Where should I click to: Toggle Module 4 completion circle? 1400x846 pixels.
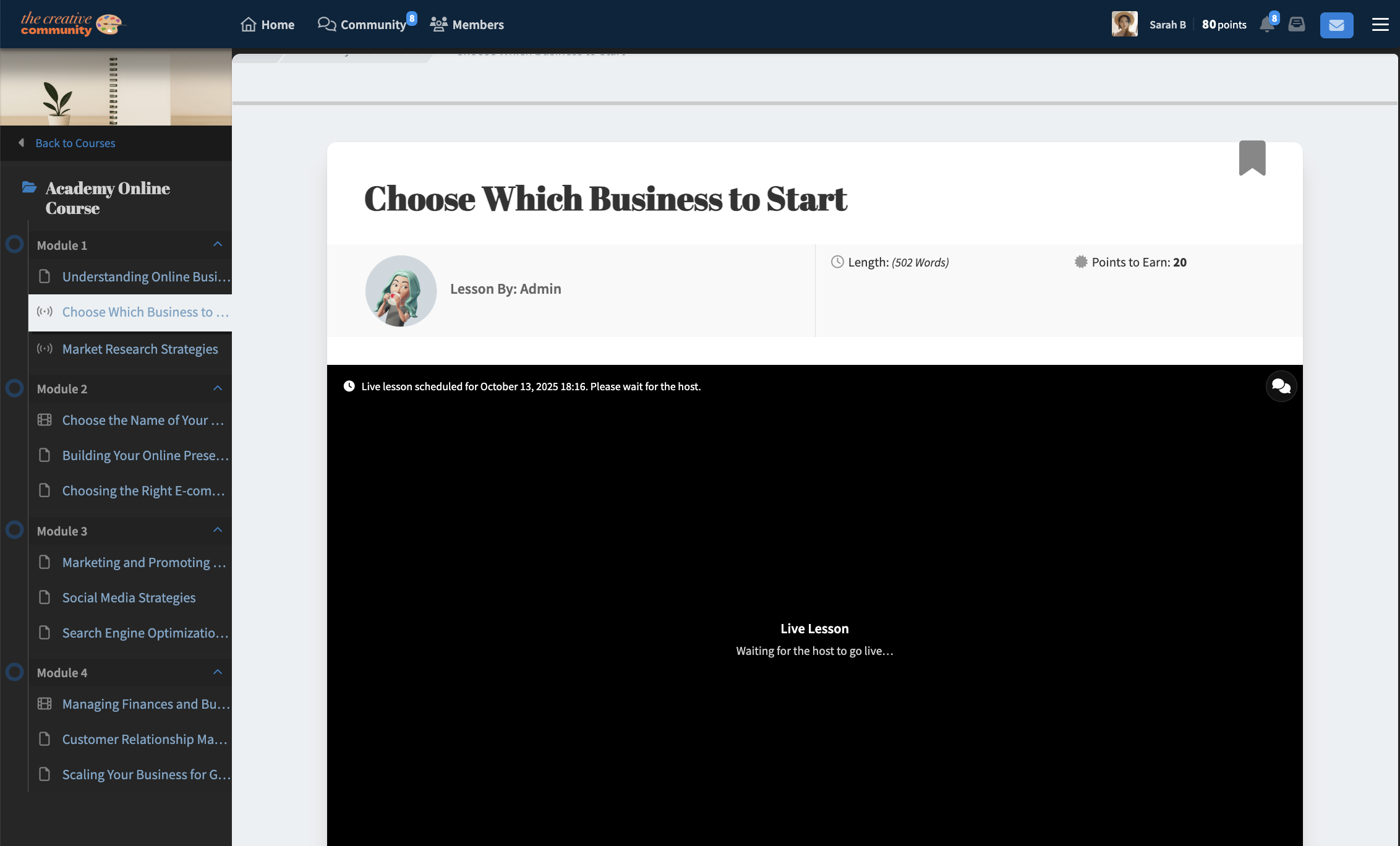pos(15,672)
